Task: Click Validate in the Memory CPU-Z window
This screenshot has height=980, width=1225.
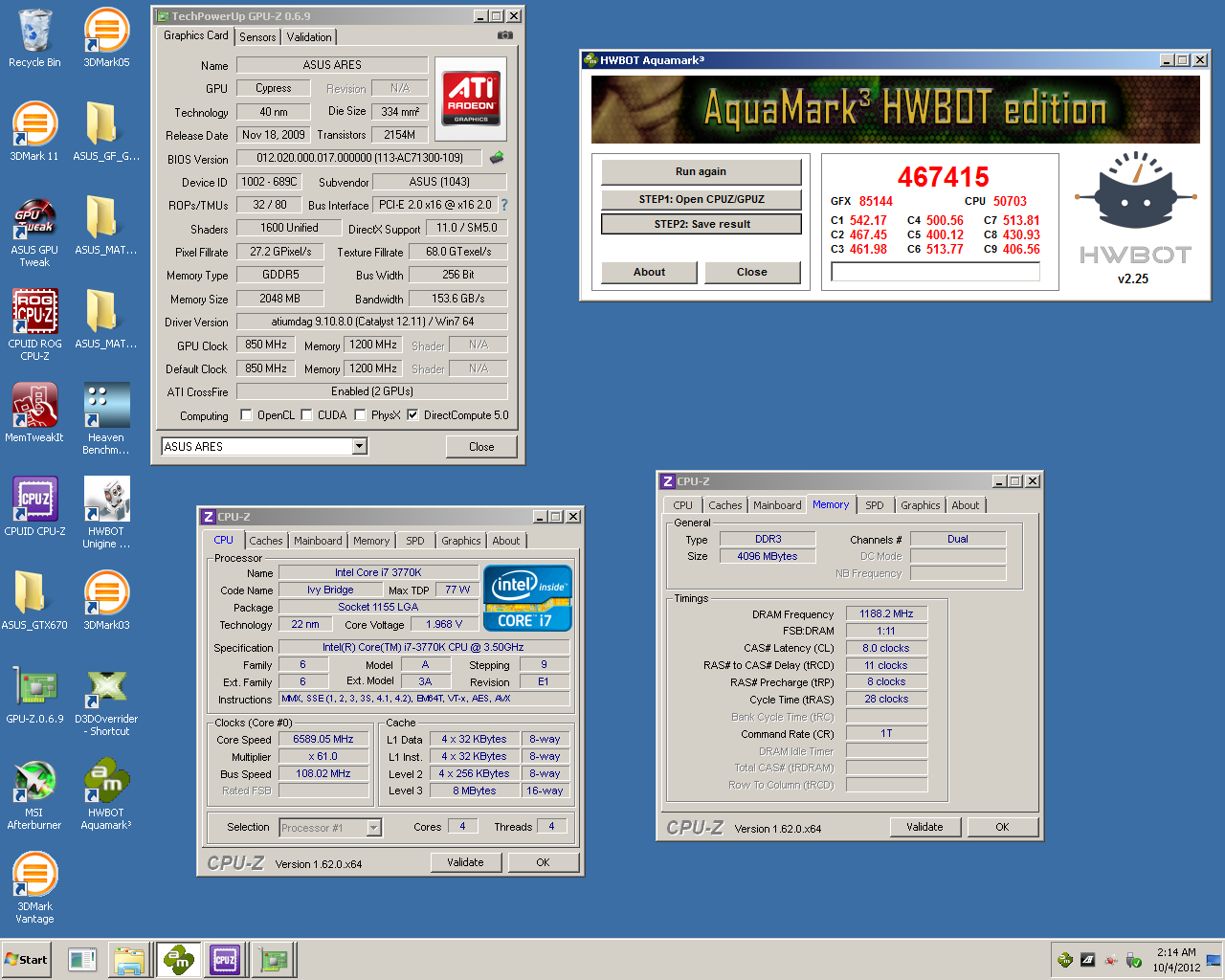Action: point(924,827)
